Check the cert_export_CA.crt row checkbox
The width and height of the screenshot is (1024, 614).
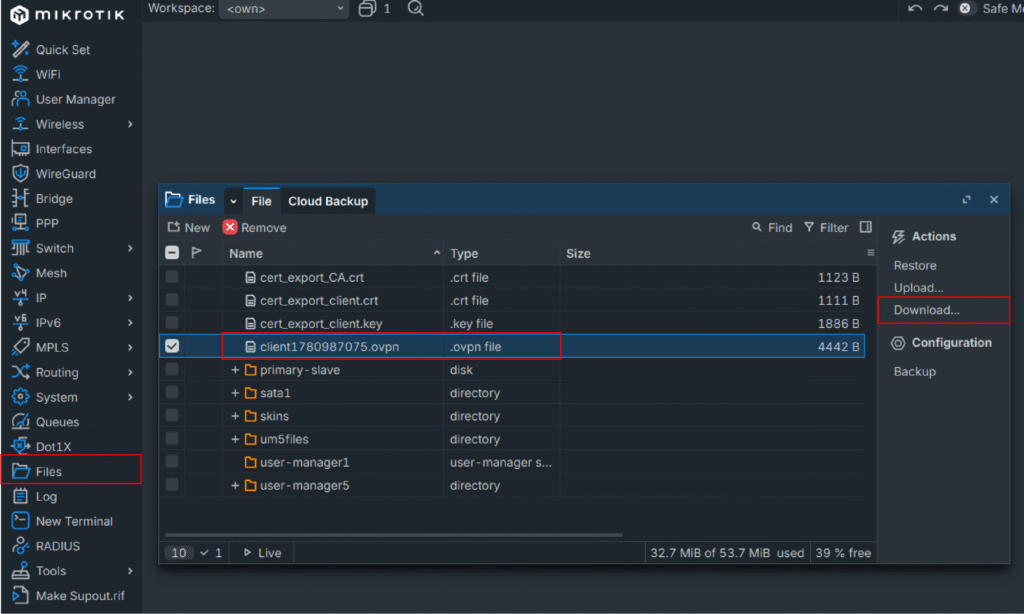point(172,277)
